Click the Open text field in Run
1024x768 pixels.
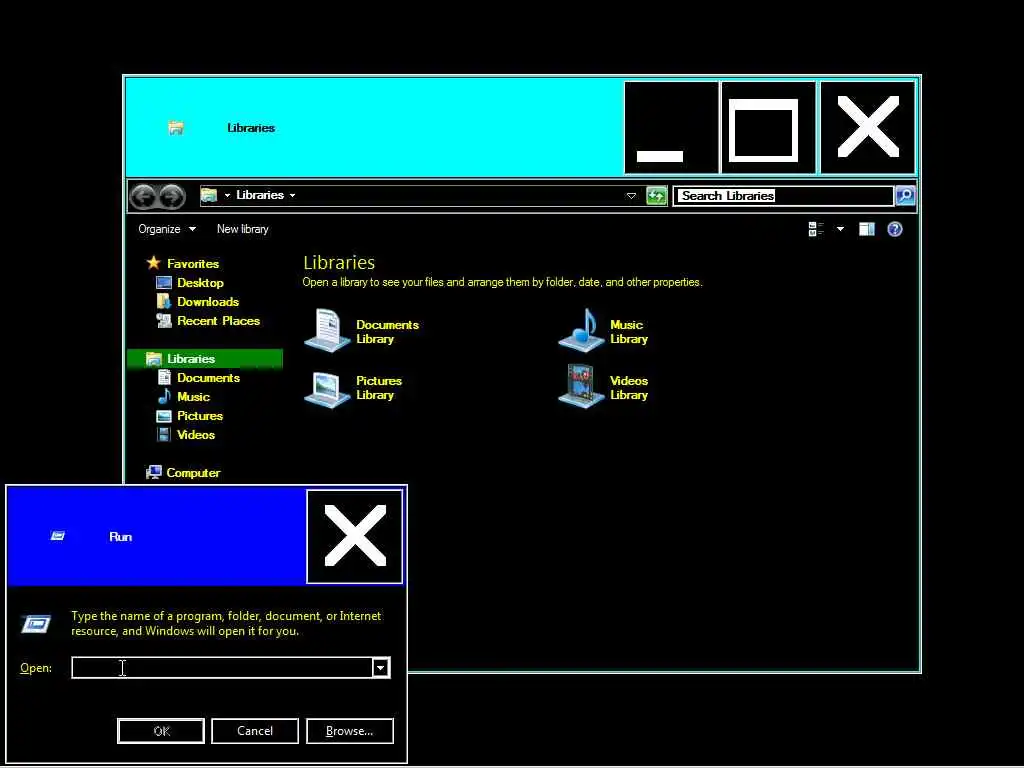[x=222, y=667]
